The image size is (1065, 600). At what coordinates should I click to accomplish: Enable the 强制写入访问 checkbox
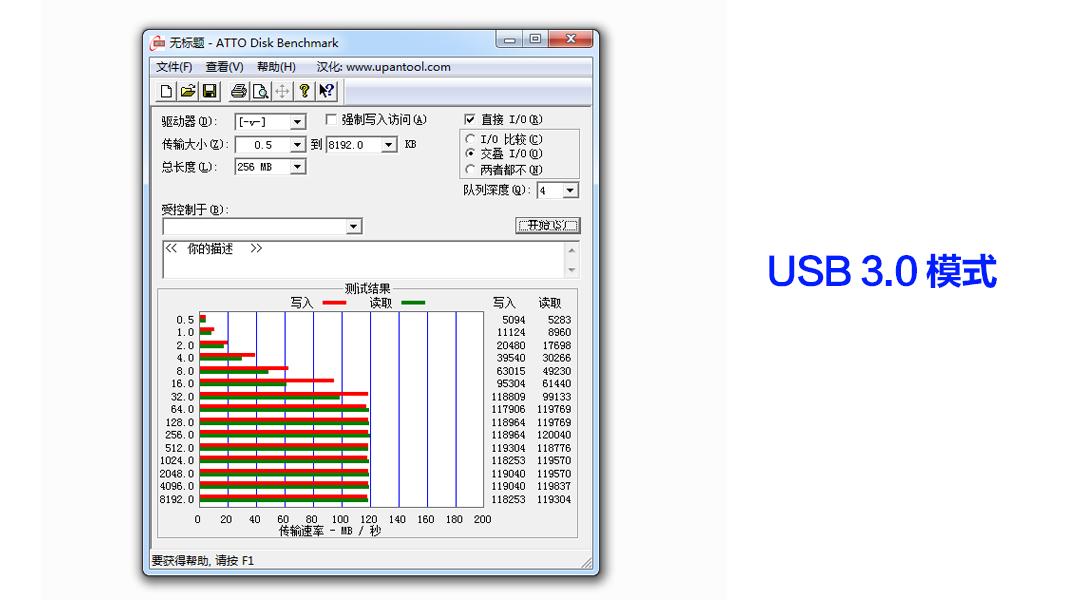coord(331,120)
